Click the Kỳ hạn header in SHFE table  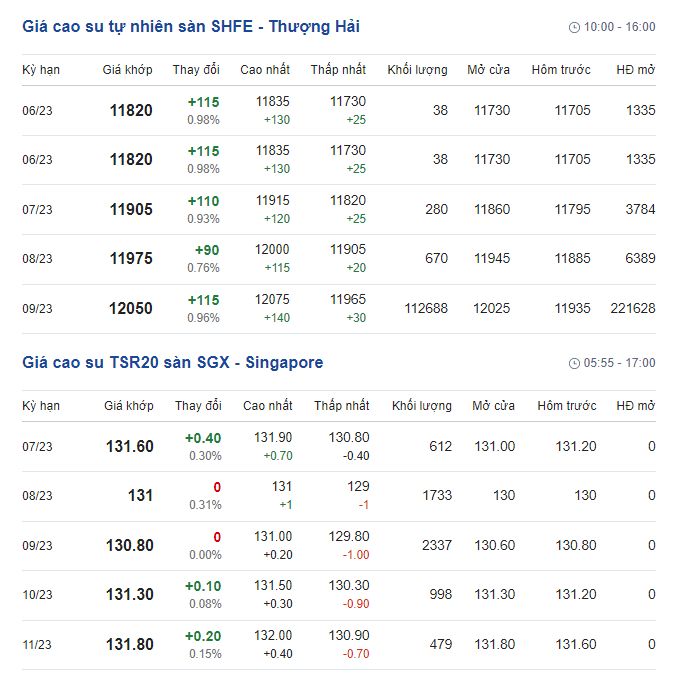click(41, 70)
